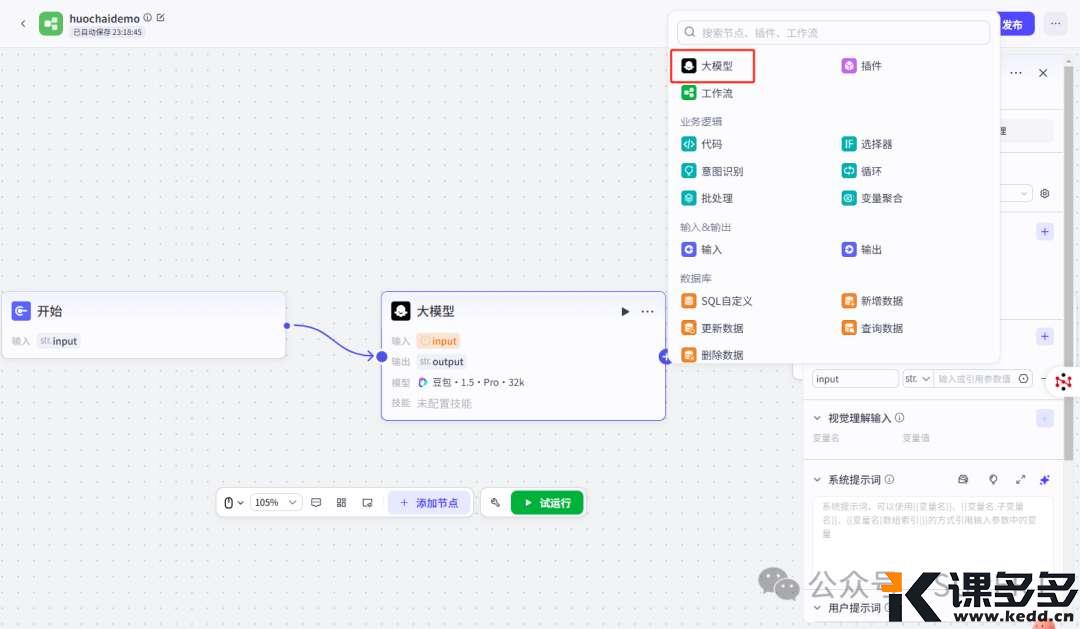Screen dimensions: 1080x629
Task: Open the str. variable type dropdown
Action: coord(916,378)
